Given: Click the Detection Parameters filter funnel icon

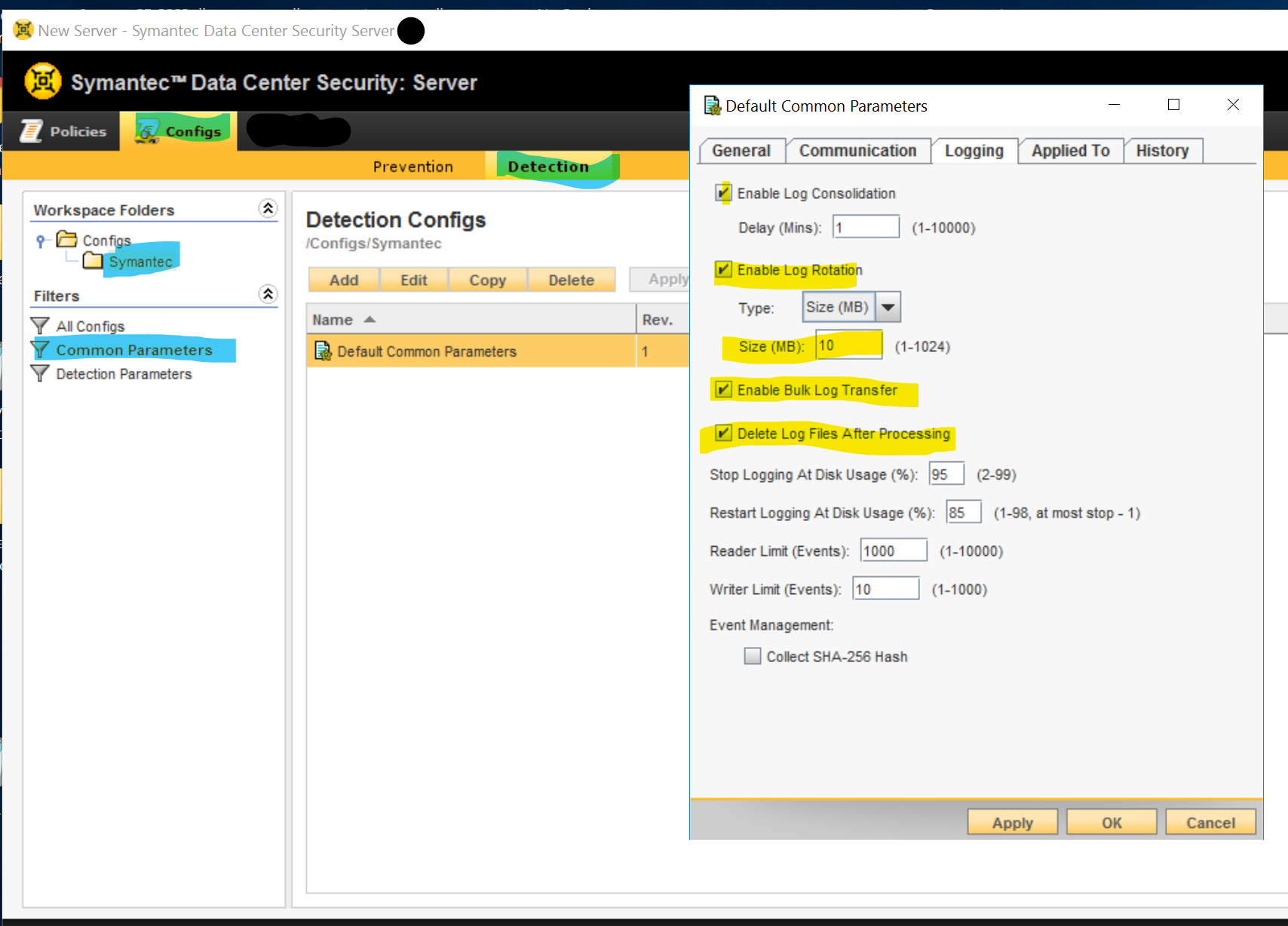Looking at the screenshot, I should point(40,373).
